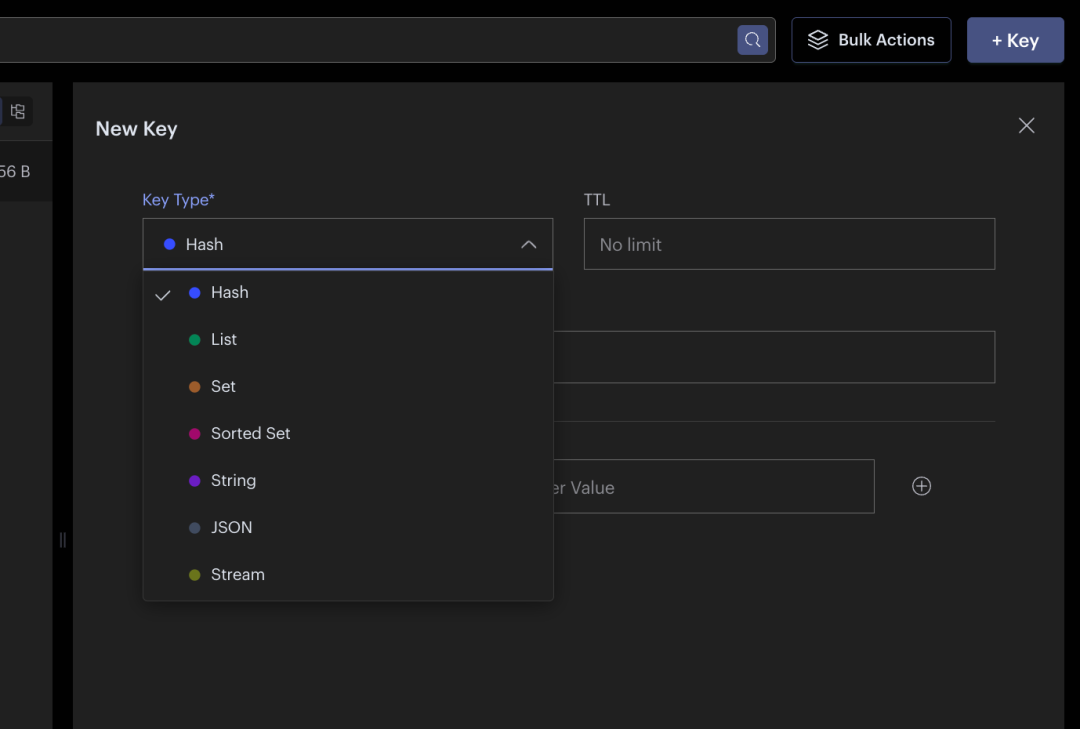Click the + Key button
Image resolution: width=1080 pixels, height=729 pixels.
(x=1015, y=40)
